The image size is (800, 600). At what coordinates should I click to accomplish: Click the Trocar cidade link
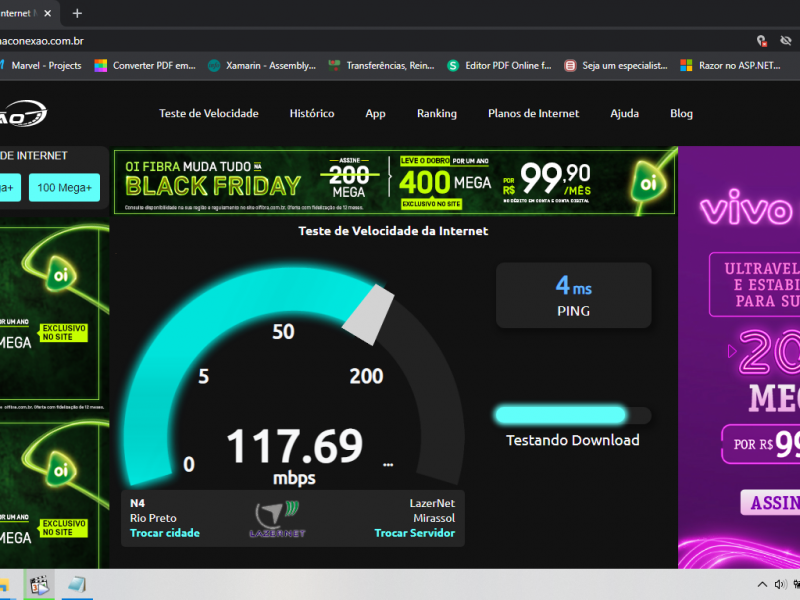pos(165,533)
